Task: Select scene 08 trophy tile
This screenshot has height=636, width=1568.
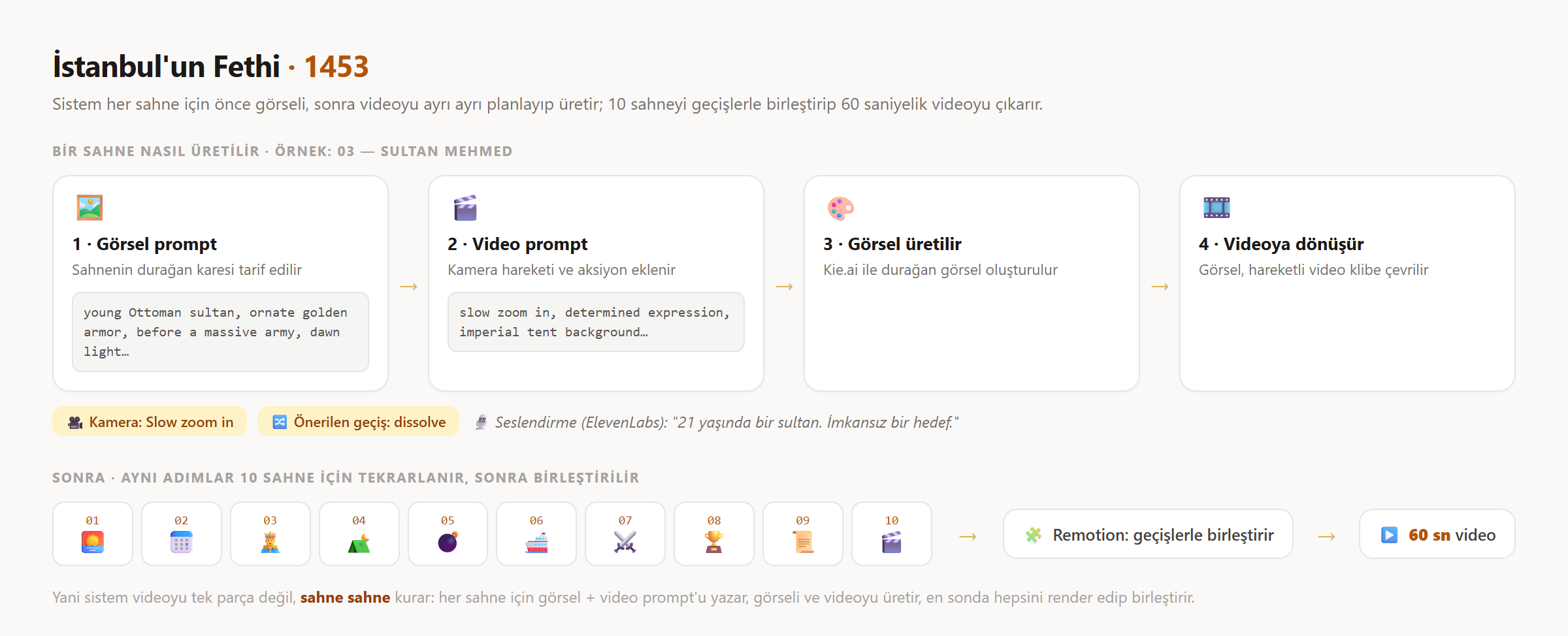Action: [714, 533]
